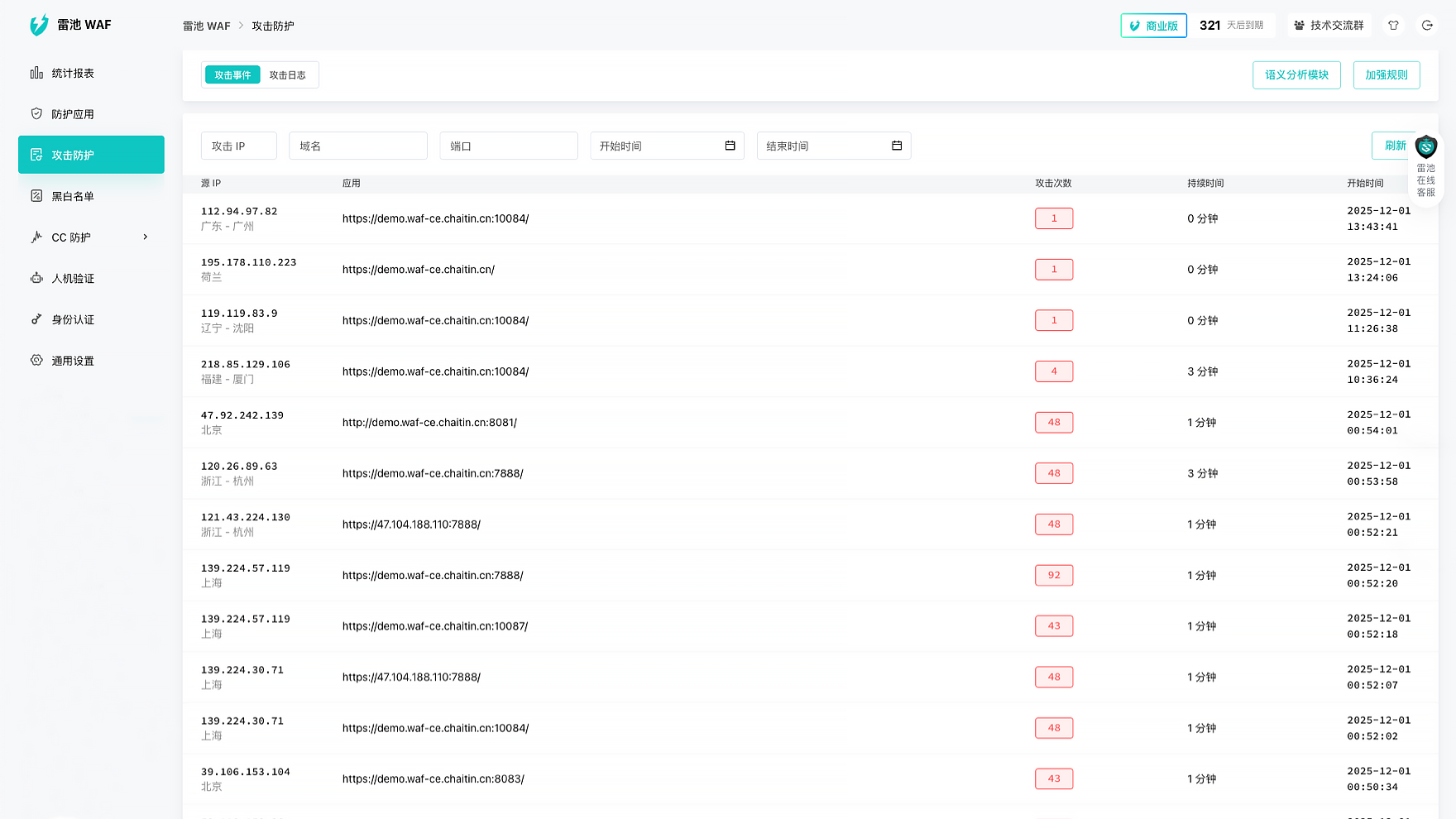1456x819 pixels.
Task: Click the 域名 filter input
Action: pyautogui.click(x=357, y=146)
